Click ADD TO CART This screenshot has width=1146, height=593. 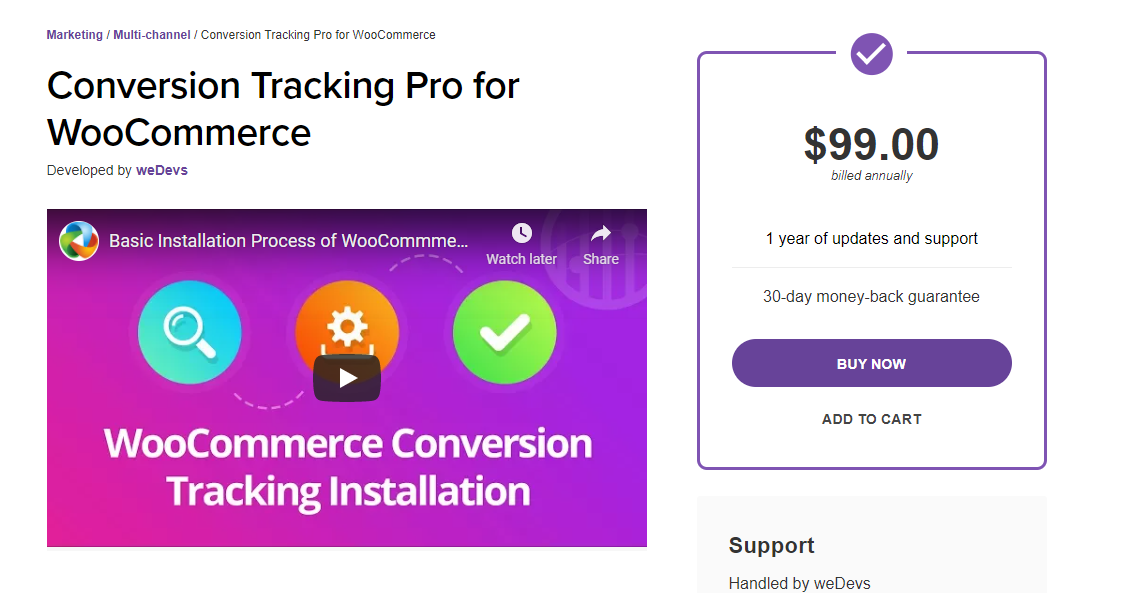click(x=871, y=419)
